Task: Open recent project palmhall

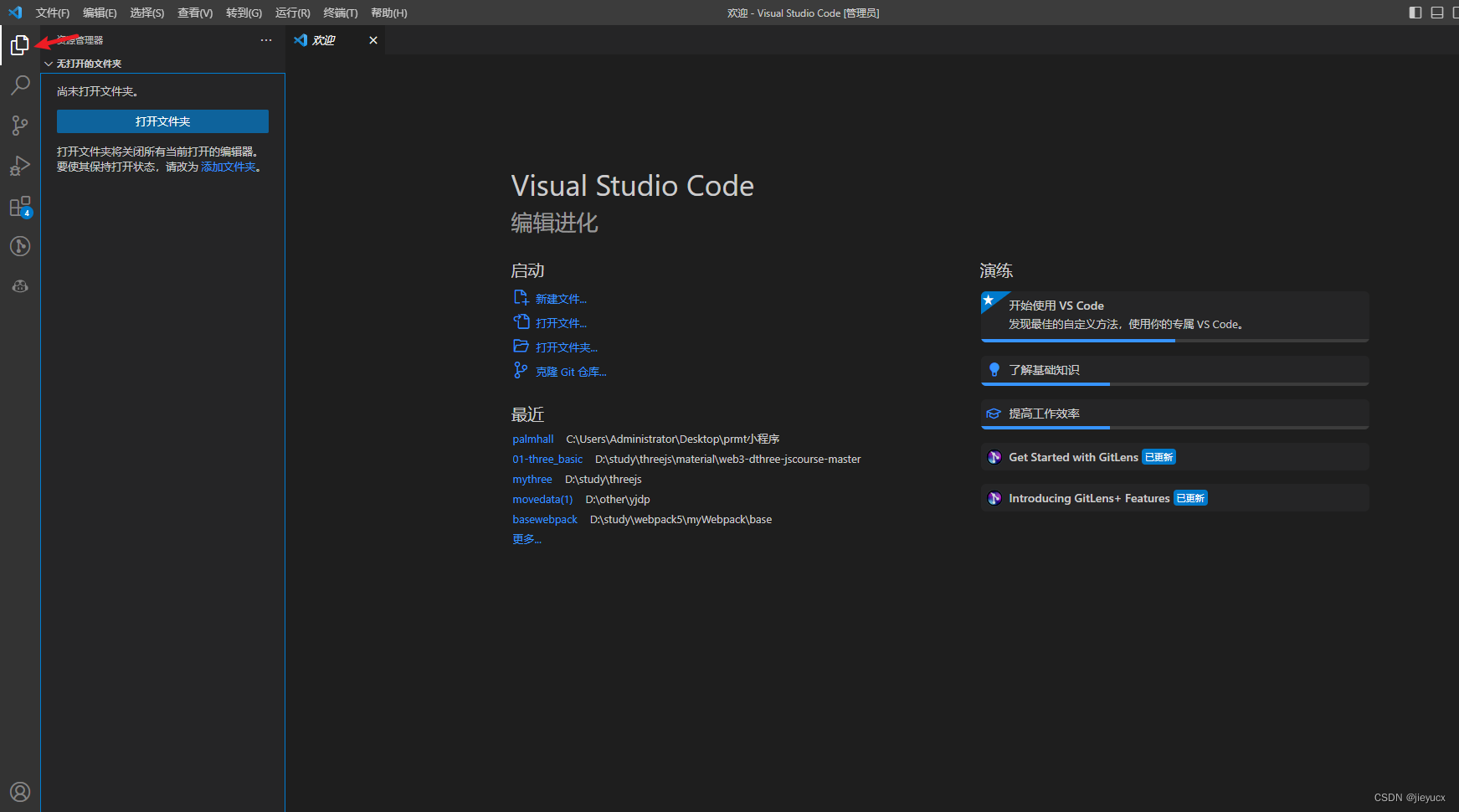Action: (533, 439)
